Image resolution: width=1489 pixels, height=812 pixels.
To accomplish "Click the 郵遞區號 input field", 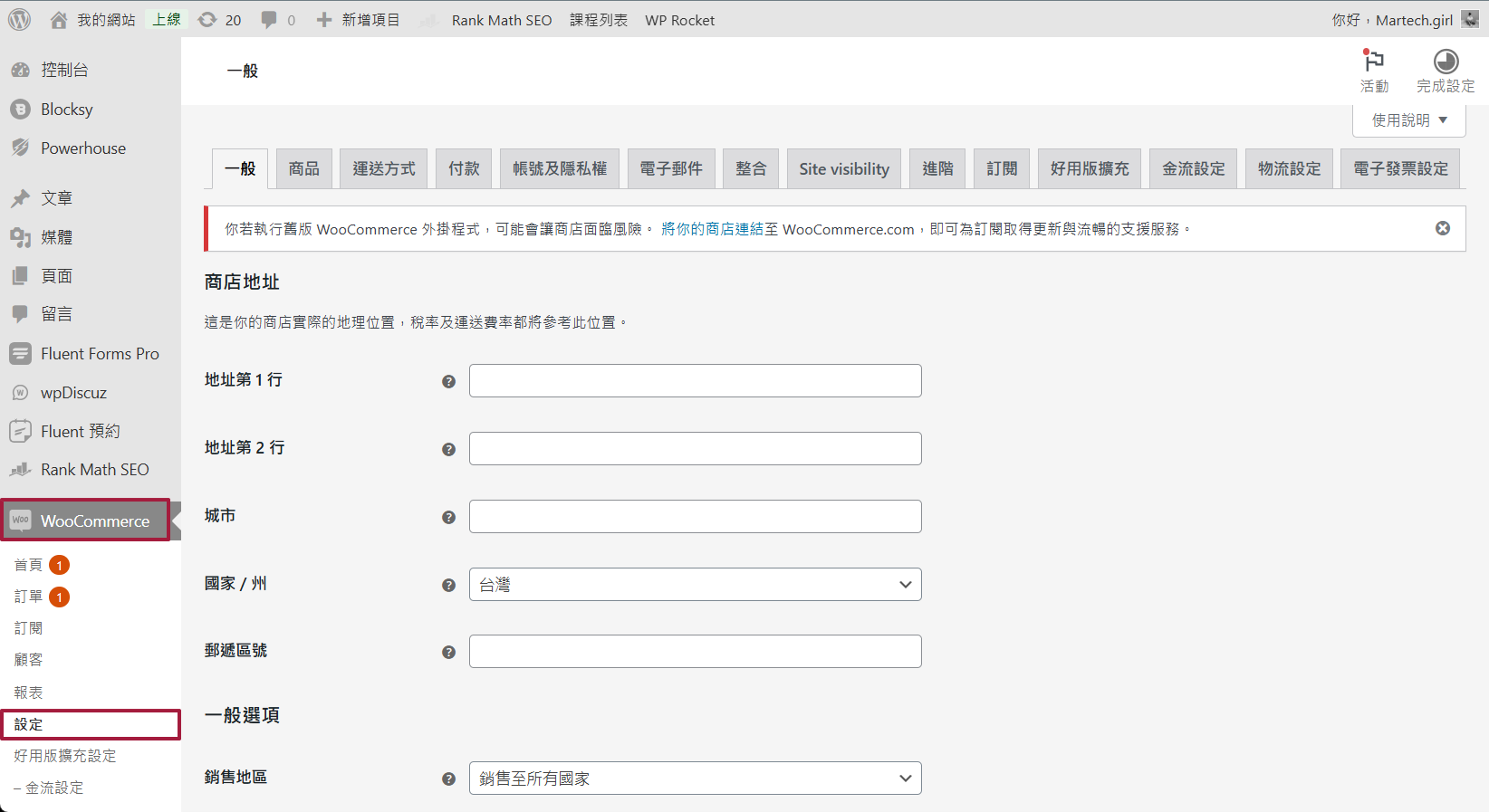I will click(x=696, y=651).
